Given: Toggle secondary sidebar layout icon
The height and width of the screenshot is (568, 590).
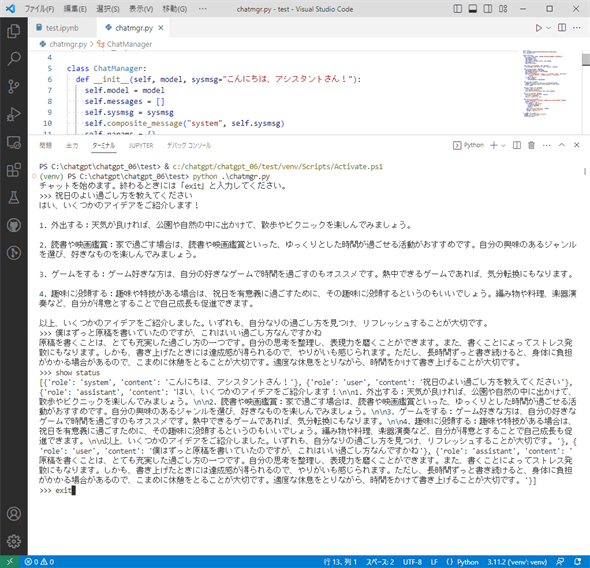Looking at the screenshot, I should [x=488, y=9].
